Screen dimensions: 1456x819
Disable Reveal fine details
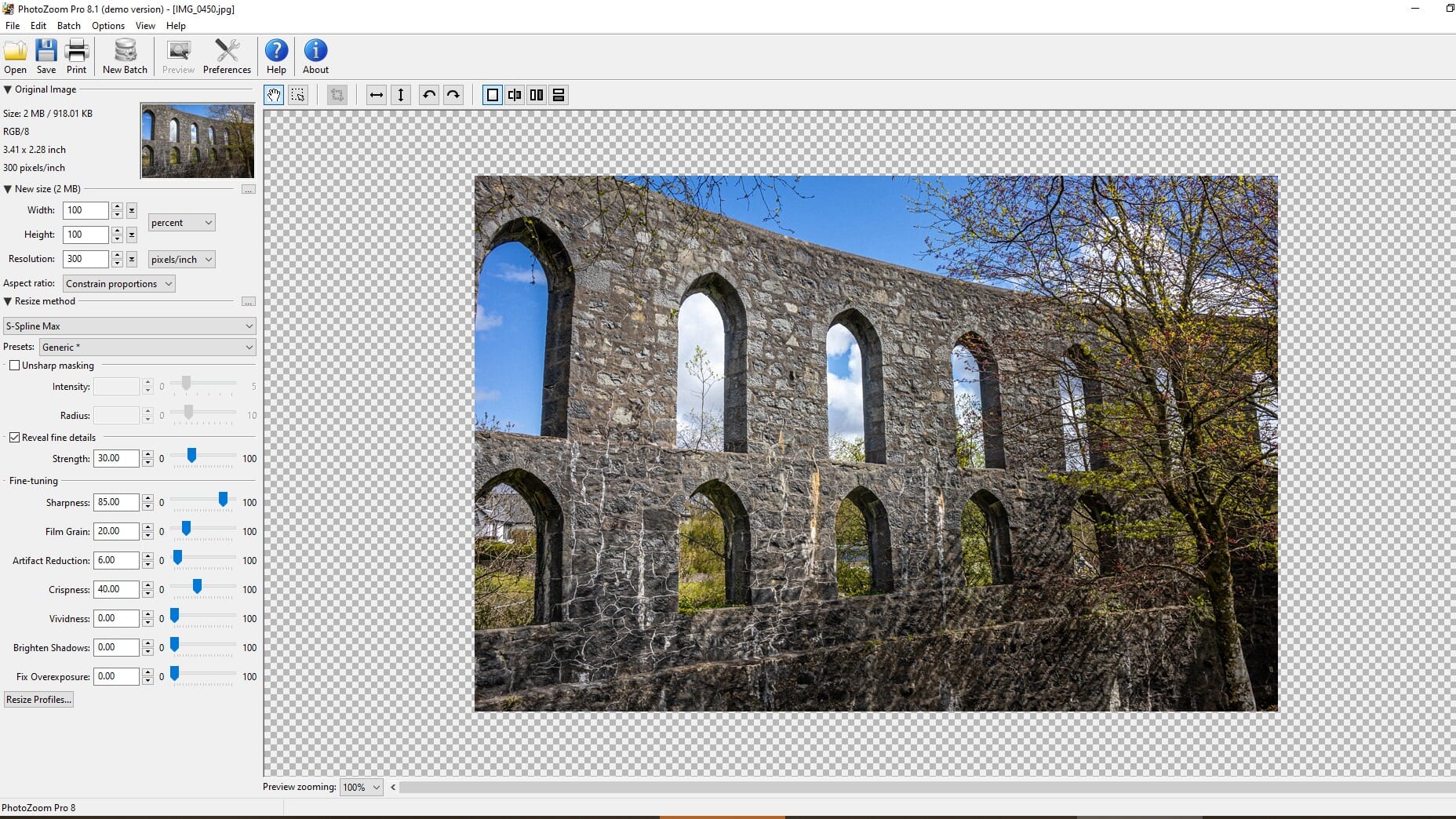pyautogui.click(x=15, y=437)
